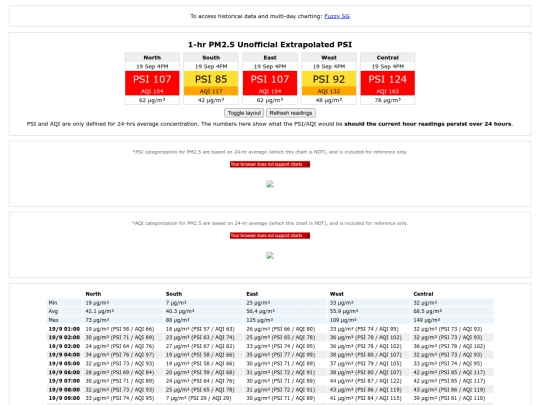
Task: Click the '19 Sep 4PM' date in East card
Action: (x=270, y=66)
